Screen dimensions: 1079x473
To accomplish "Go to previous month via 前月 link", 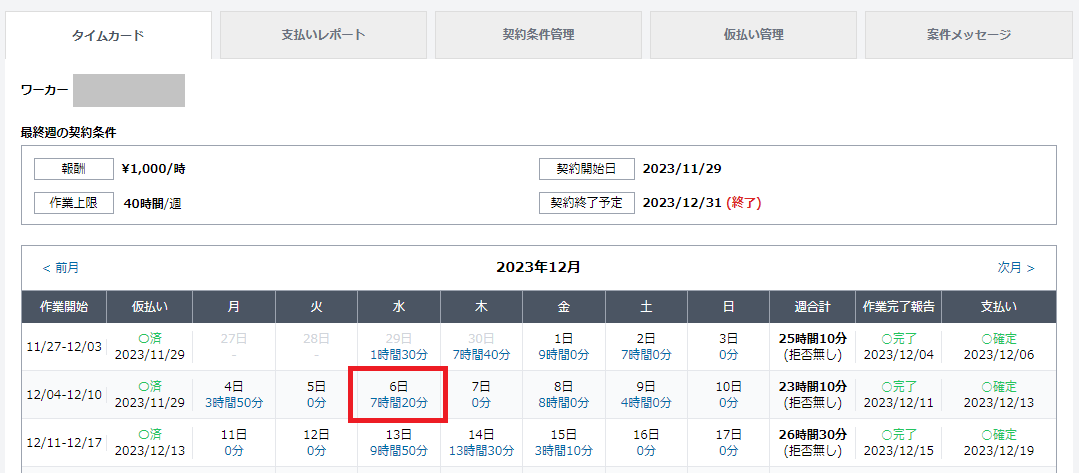I will (x=60, y=268).
